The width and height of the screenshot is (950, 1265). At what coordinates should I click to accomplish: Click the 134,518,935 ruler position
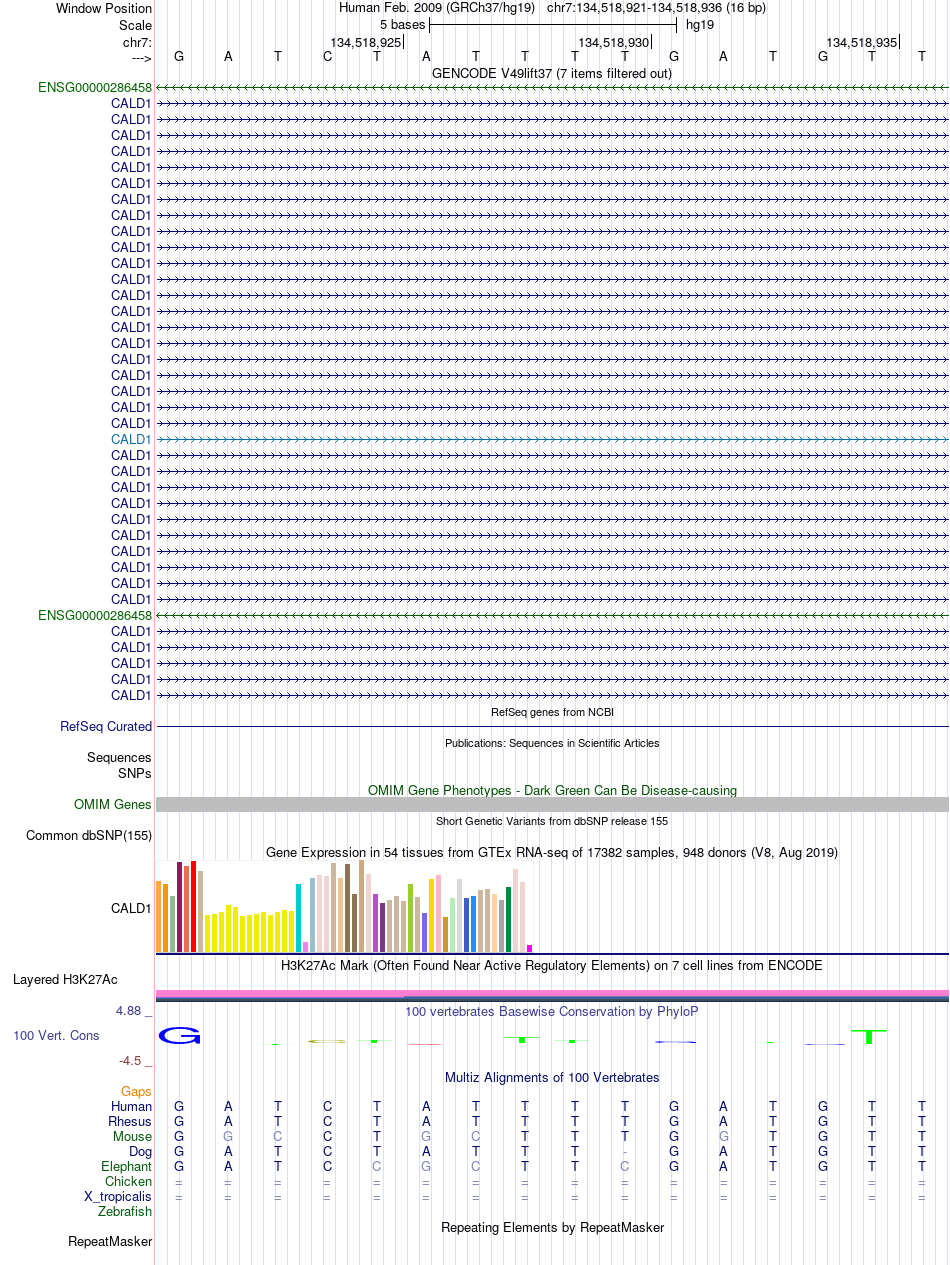point(862,42)
